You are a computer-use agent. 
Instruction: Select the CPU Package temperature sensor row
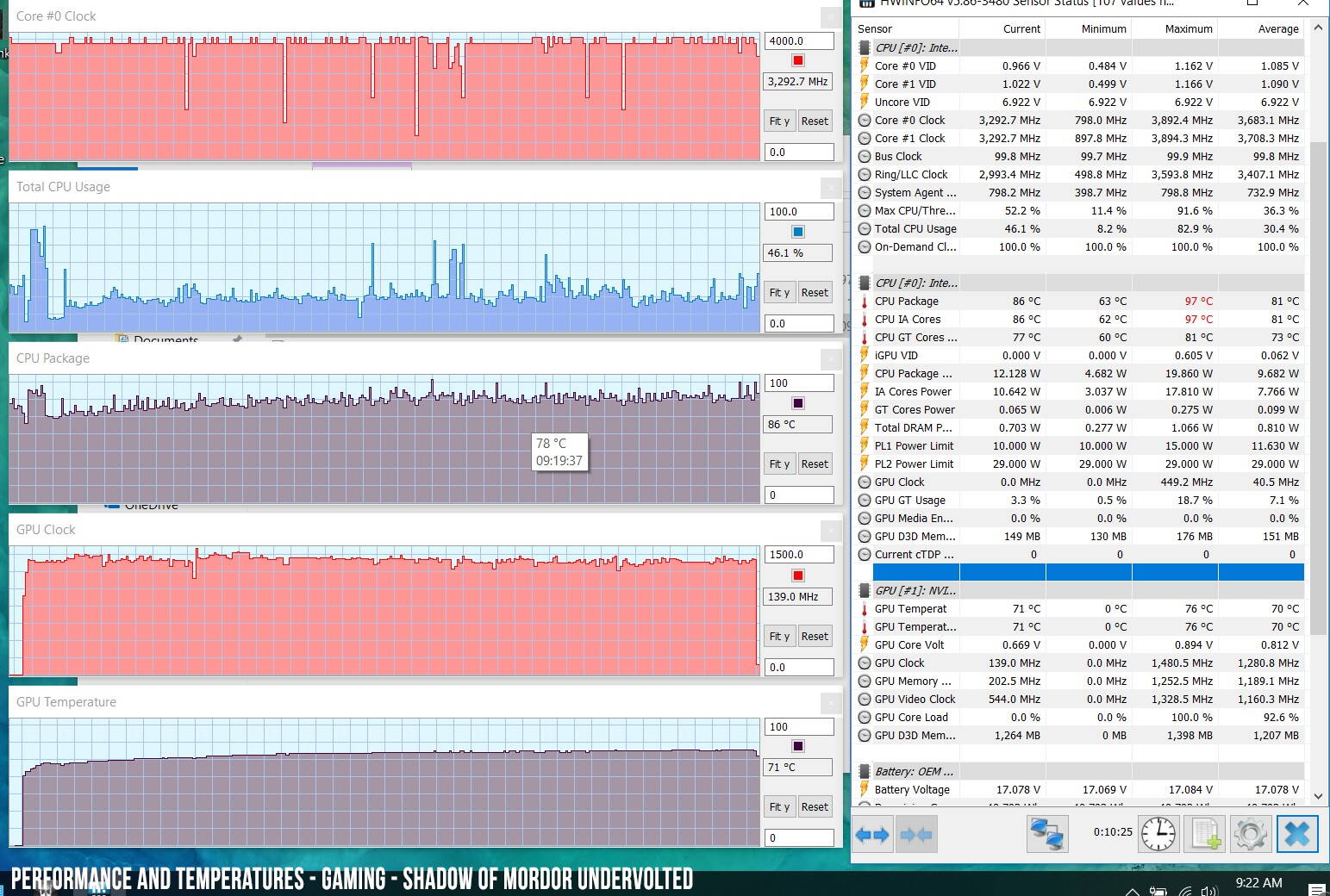907,302
